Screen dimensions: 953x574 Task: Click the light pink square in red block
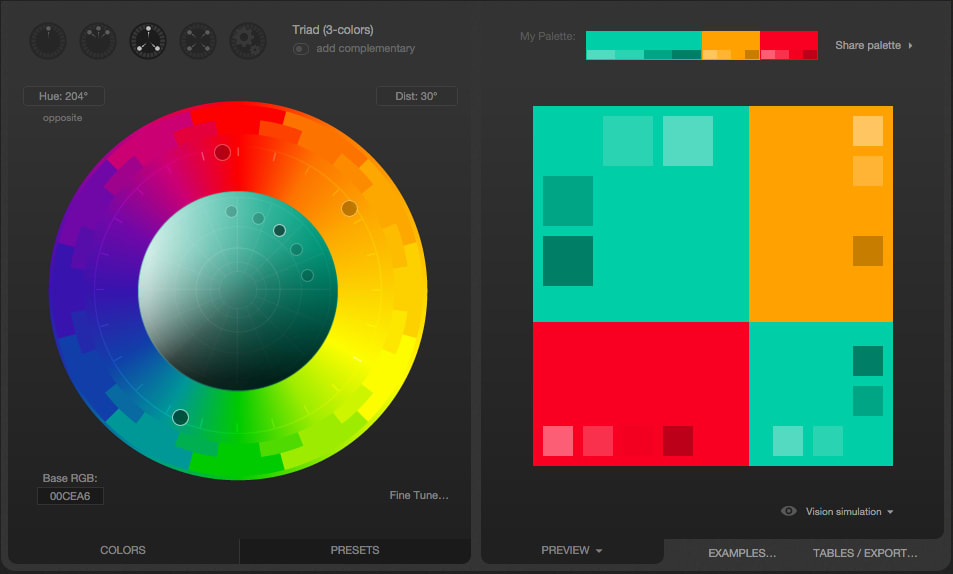558,441
